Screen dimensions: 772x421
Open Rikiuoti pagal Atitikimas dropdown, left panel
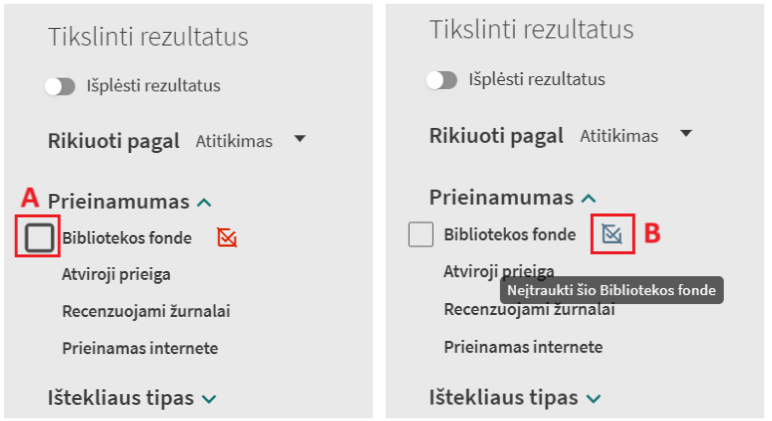point(250,141)
